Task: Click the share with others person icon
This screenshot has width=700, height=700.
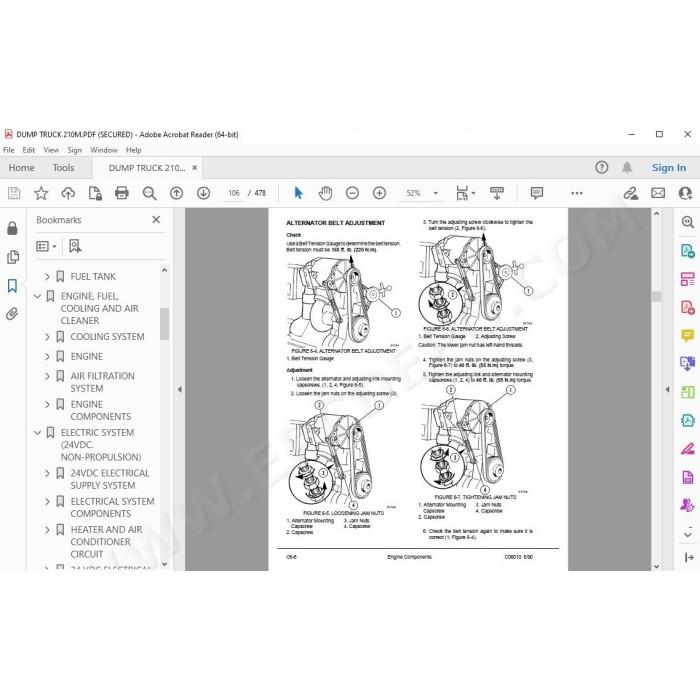Action: click(x=685, y=193)
